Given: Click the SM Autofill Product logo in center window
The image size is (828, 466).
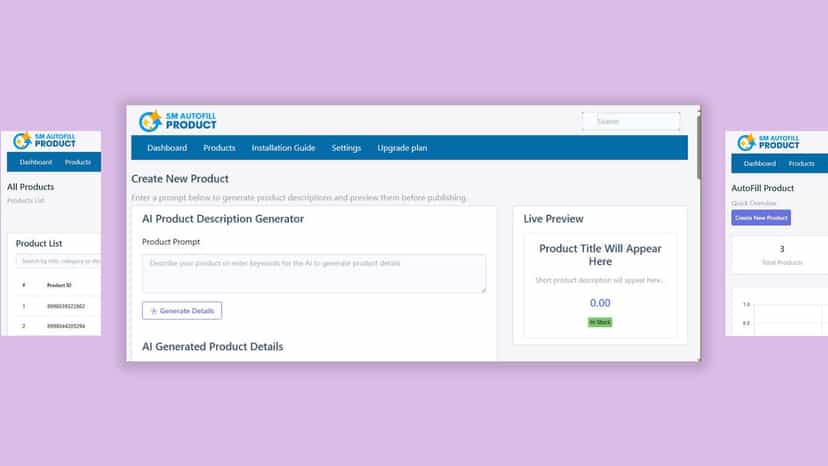Looking at the screenshot, I should click(x=177, y=121).
